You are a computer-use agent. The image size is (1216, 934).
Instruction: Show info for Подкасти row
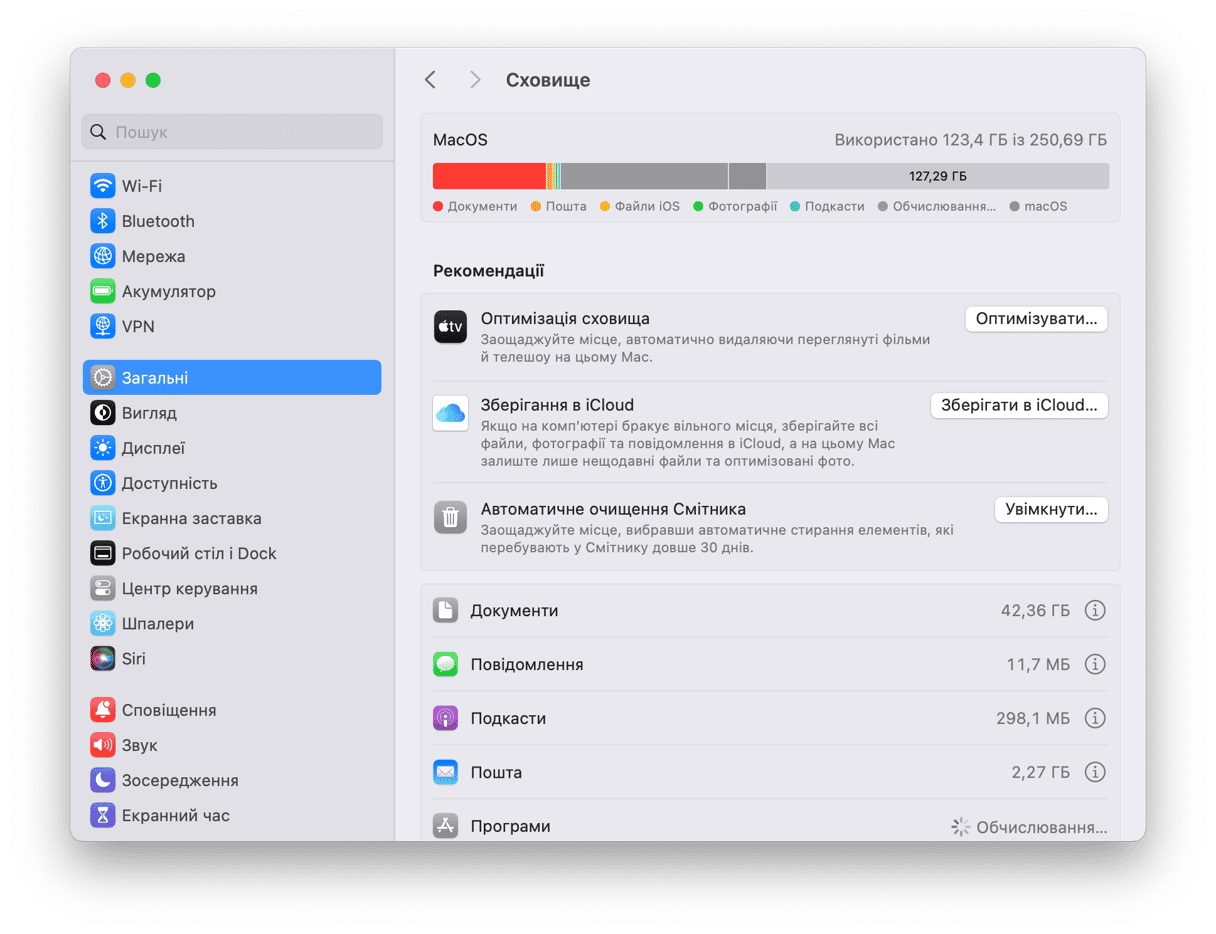[1095, 718]
